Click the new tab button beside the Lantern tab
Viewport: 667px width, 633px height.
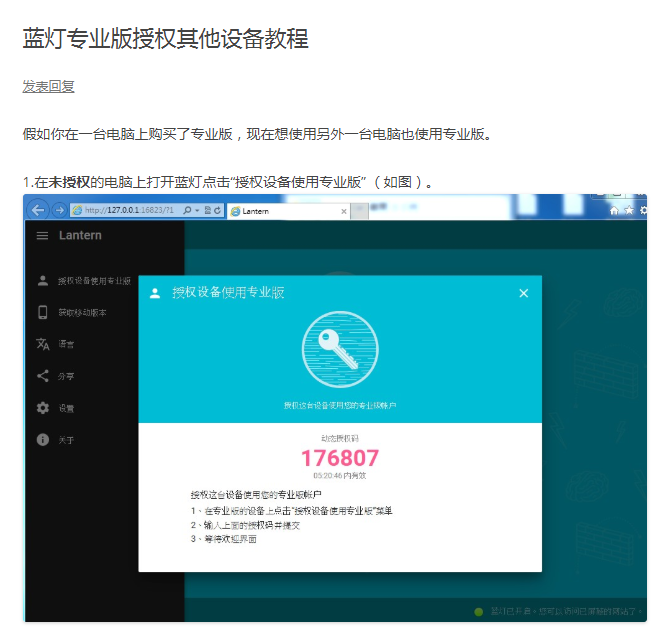click(359, 211)
